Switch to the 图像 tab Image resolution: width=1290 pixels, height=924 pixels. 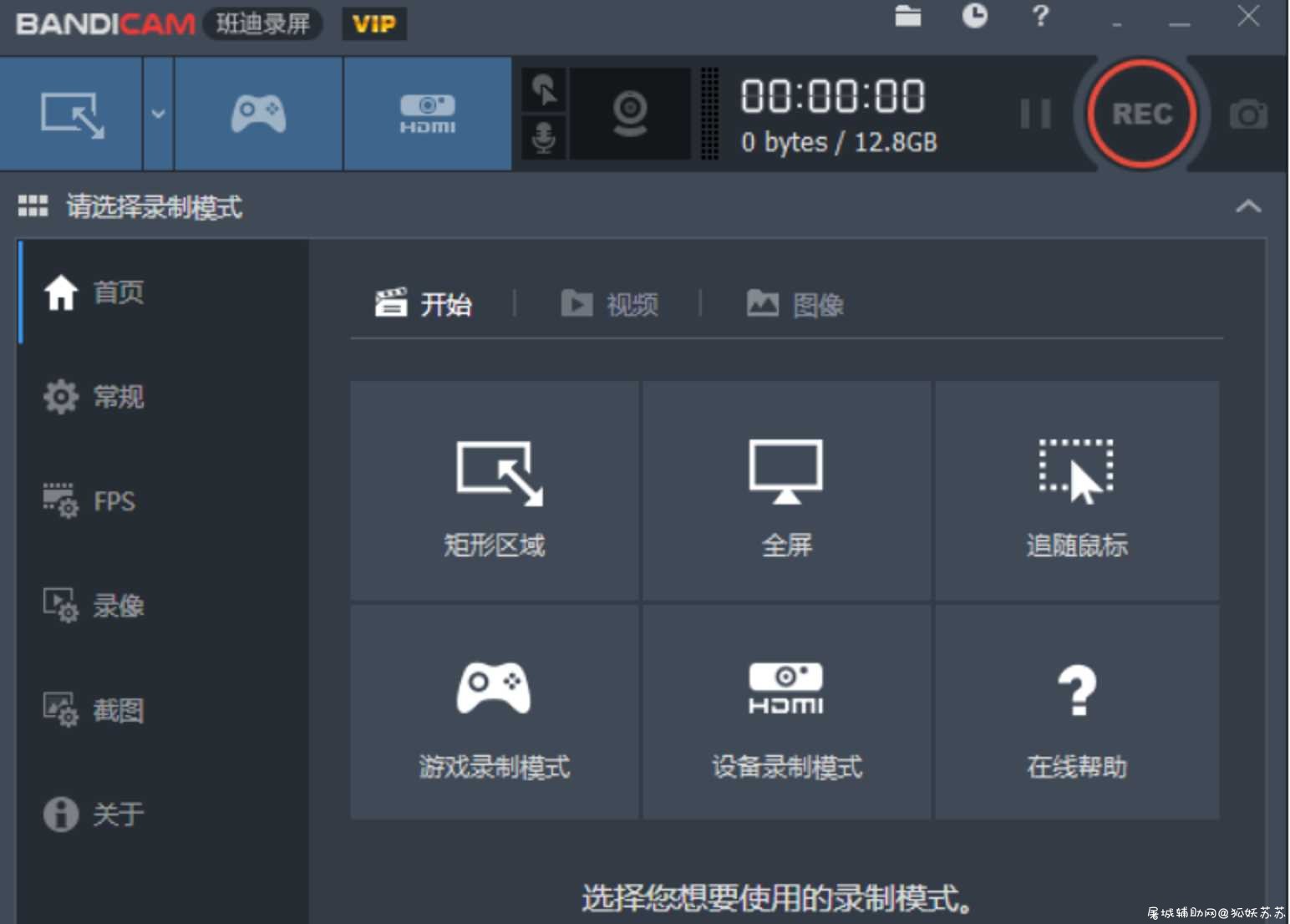click(x=795, y=304)
